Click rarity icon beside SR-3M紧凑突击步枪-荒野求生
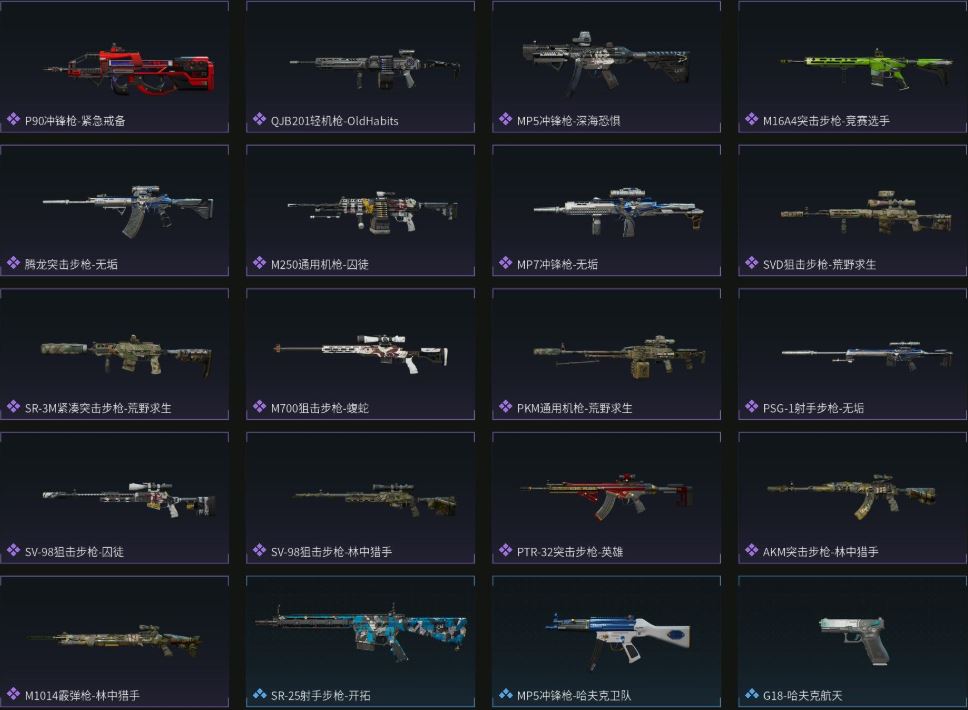Viewport: 968px width, 710px height. tap(14, 407)
